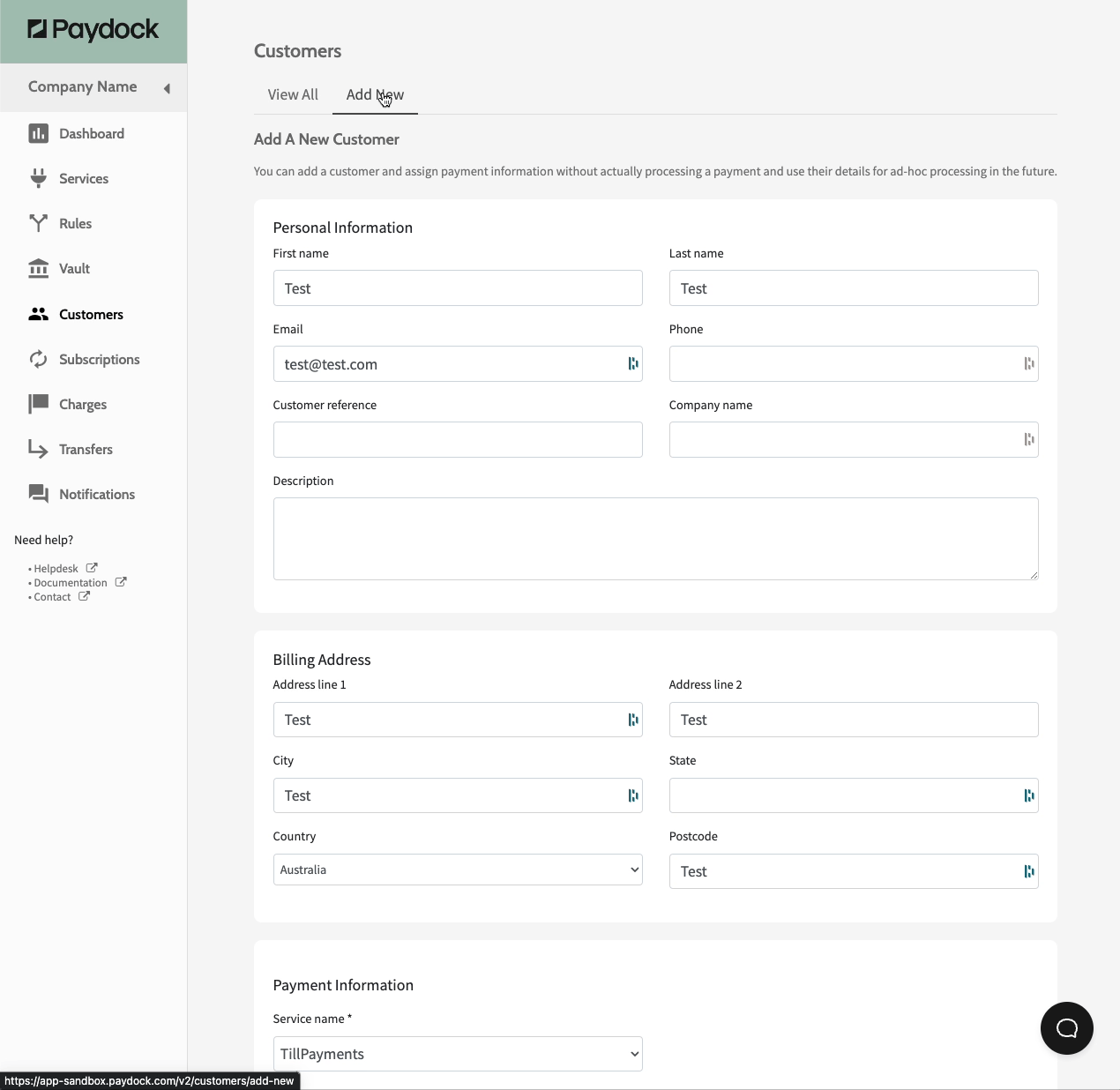Screen dimensions: 1120x1090
Task: Click the autofill icon in Email field
Action: click(x=632, y=363)
